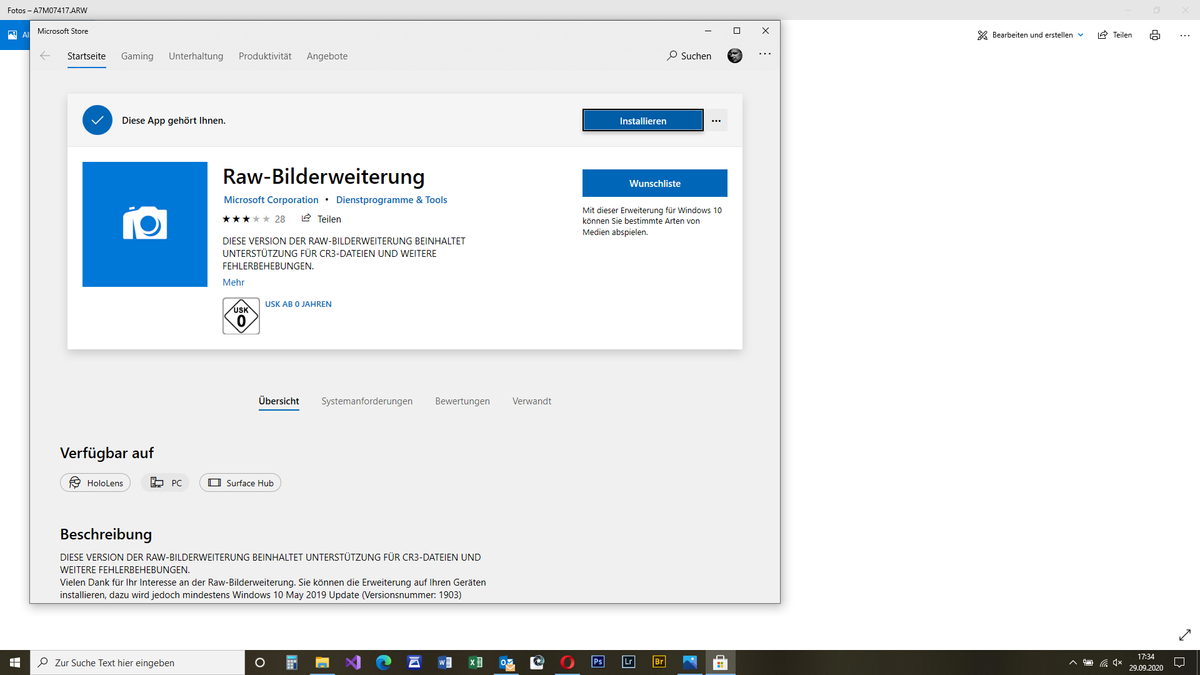Open the 'Dienstprogramme & Tools' link
The width and height of the screenshot is (1200, 675).
(392, 199)
